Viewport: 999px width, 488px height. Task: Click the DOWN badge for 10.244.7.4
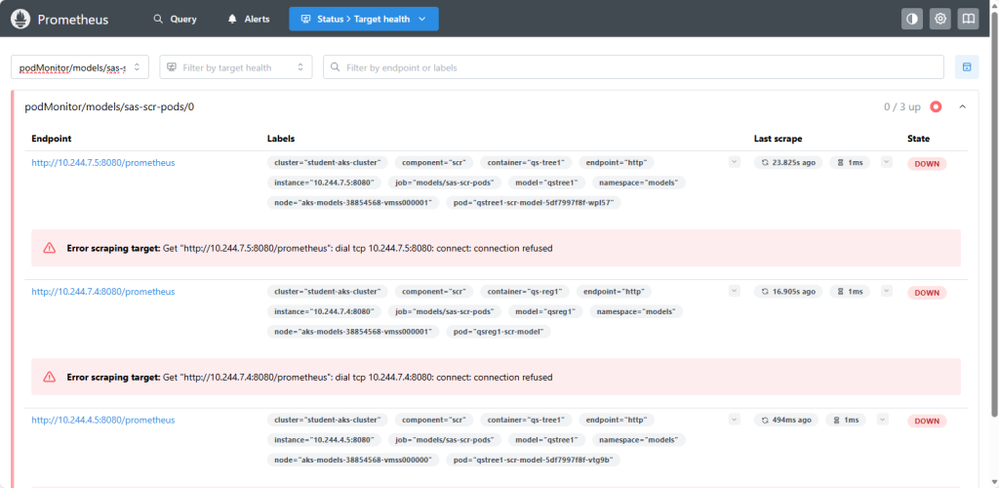(x=927, y=292)
